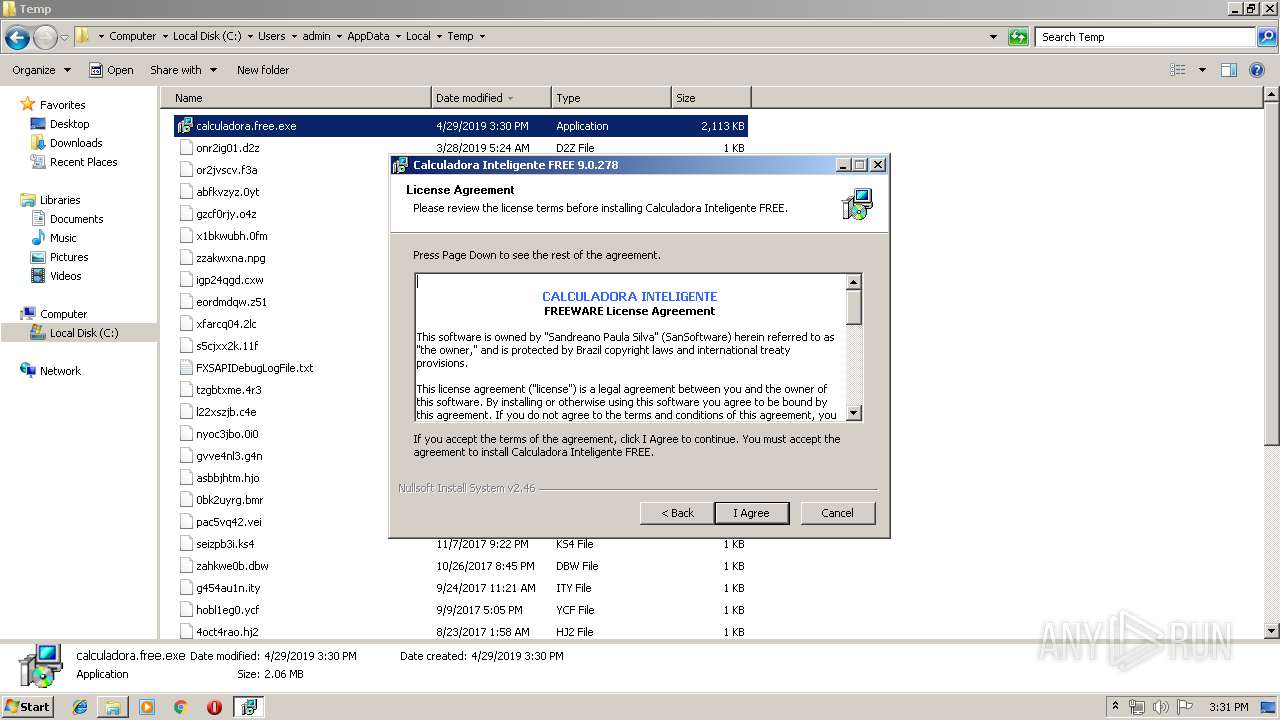1280x720 pixels.
Task: Open the Share with dropdown
Action: coord(183,70)
